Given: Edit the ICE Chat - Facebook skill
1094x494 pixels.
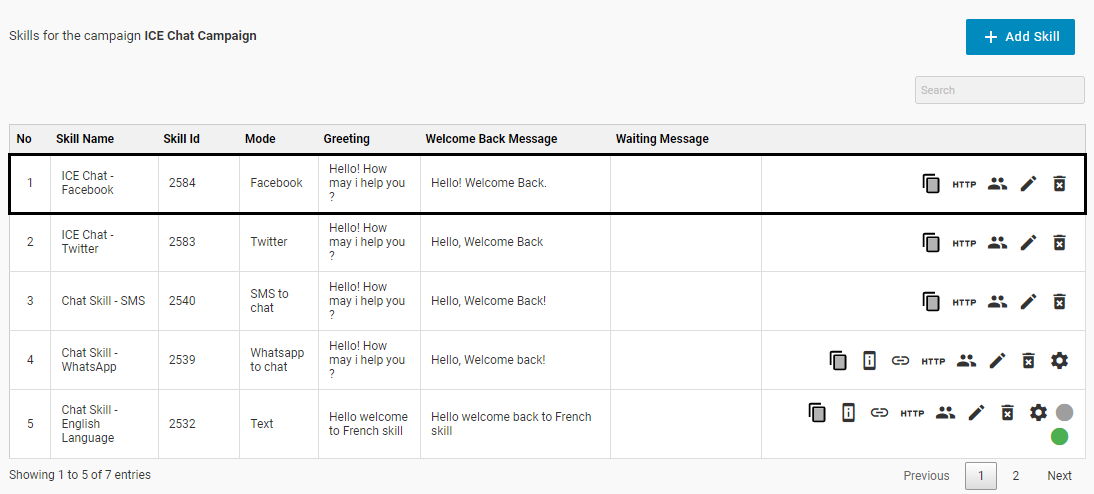Looking at the screenshot, I should (1028, 184).
